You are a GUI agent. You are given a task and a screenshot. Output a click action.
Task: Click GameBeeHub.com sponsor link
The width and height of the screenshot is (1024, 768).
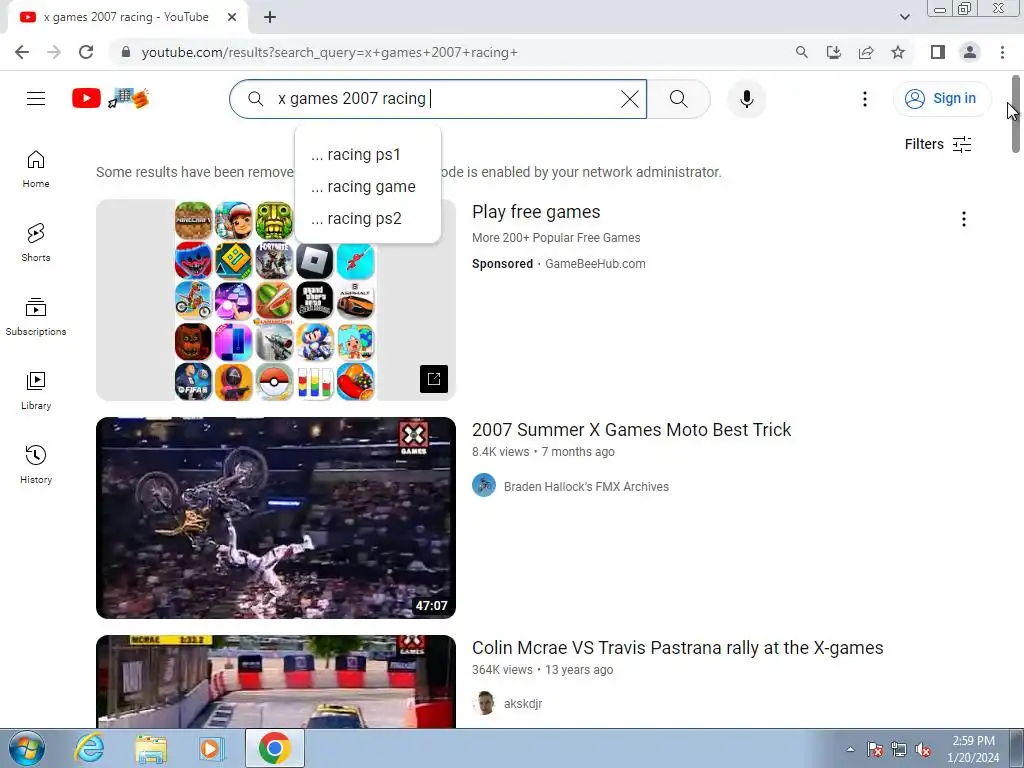(595, 264)
